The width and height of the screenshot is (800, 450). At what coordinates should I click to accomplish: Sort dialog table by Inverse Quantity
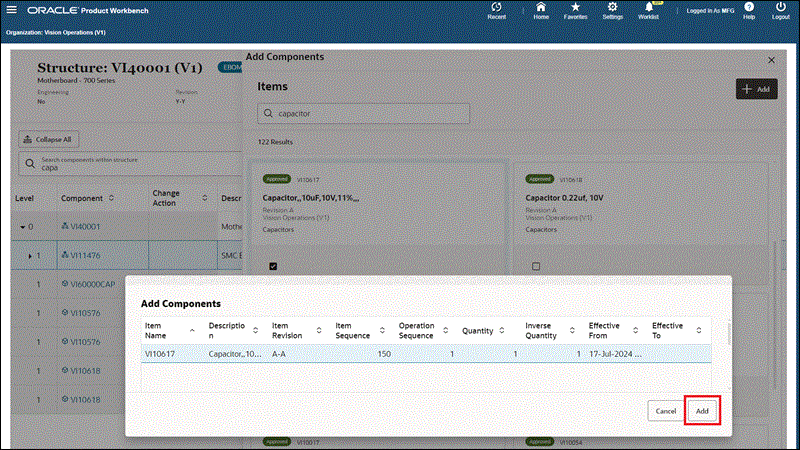[x=572, y=331]
